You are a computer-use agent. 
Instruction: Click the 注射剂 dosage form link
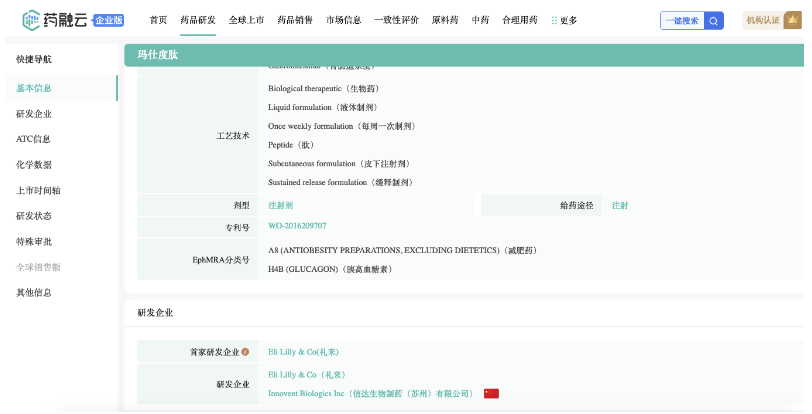(x=280, y=205)
